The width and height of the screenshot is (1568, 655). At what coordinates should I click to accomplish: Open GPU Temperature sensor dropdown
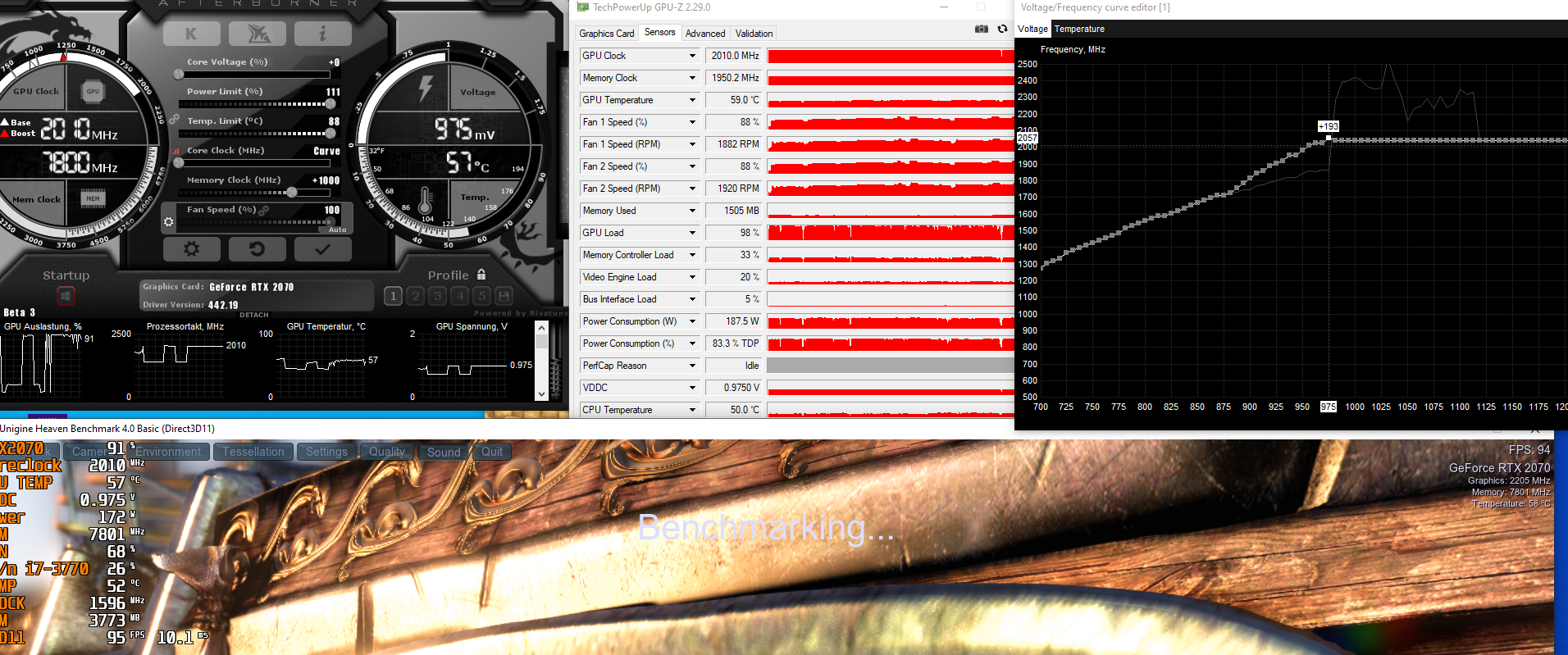click(692, 100)
